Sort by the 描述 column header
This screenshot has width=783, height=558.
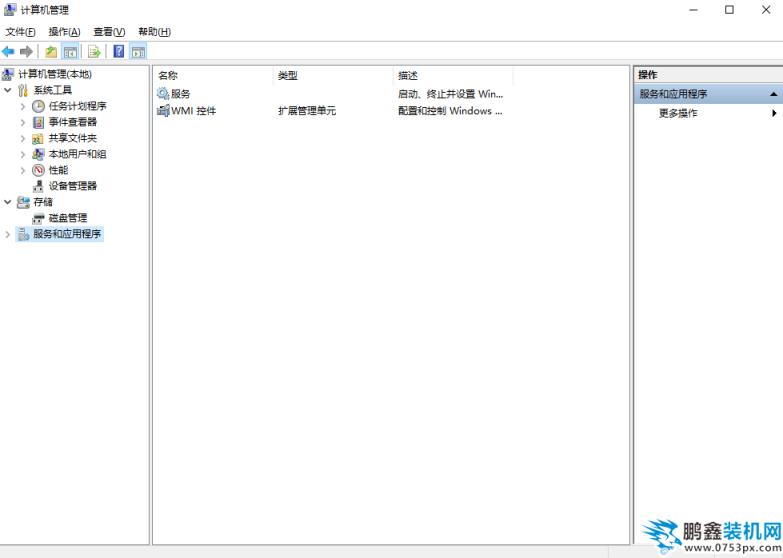click(x=453, y=75)
